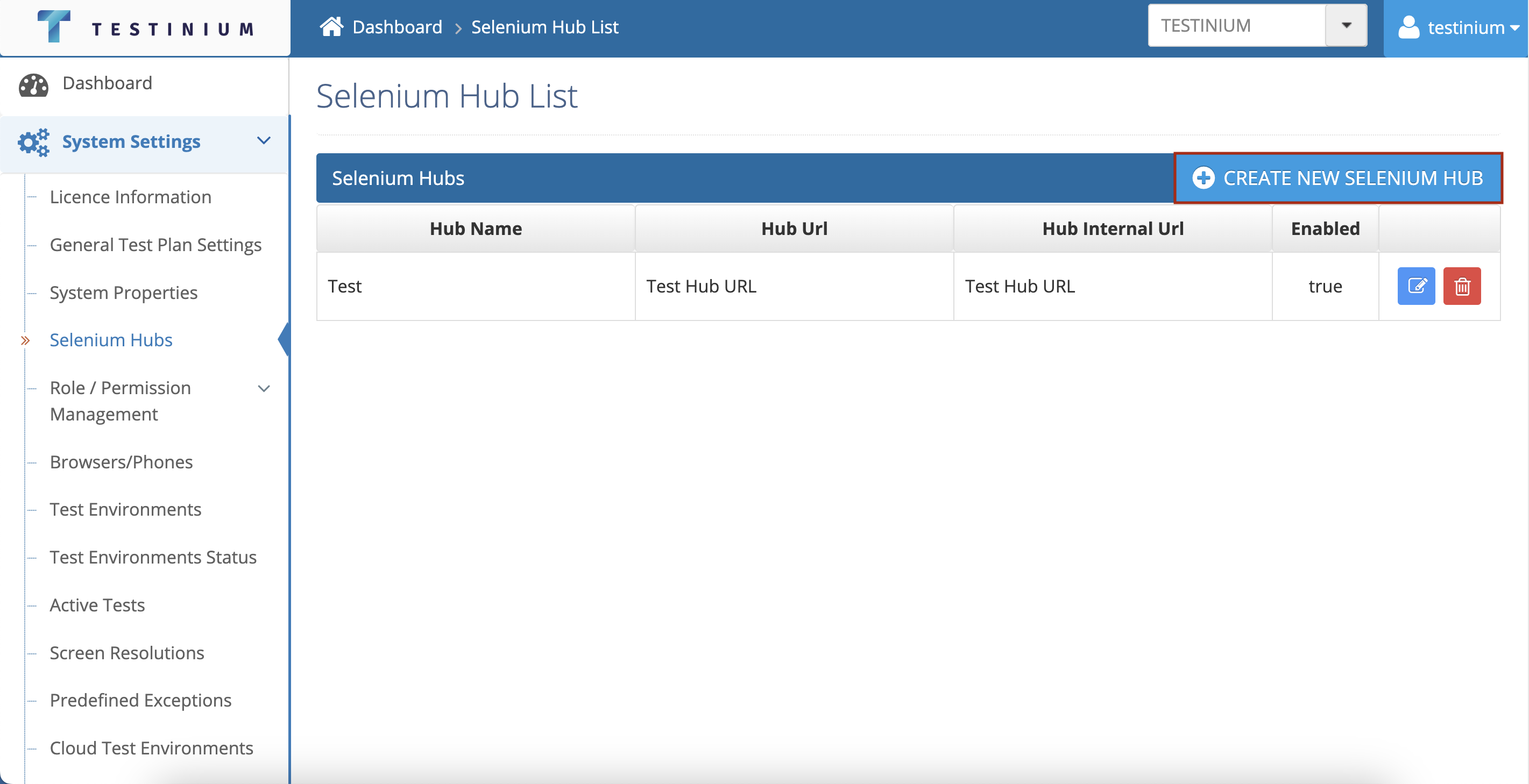Image resolution: width=1529 pixels, height=784 pixels.
Task: Click the TESTINIUM combo box field
Action: click(x=1236, y=25)
